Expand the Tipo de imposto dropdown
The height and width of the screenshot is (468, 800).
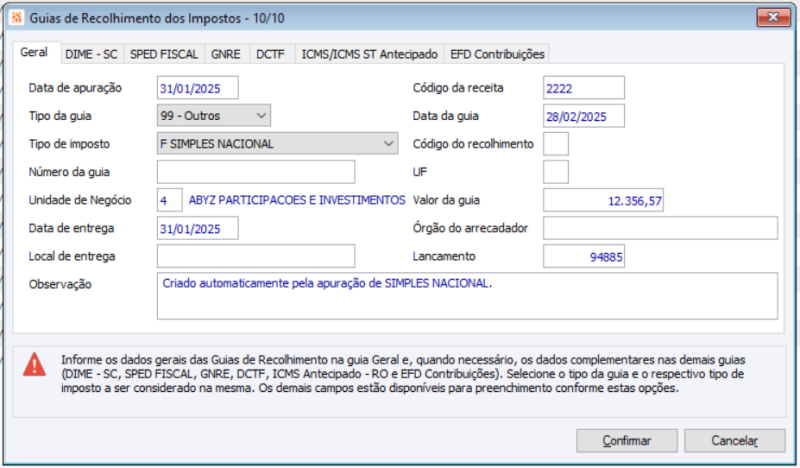point(278,144)
